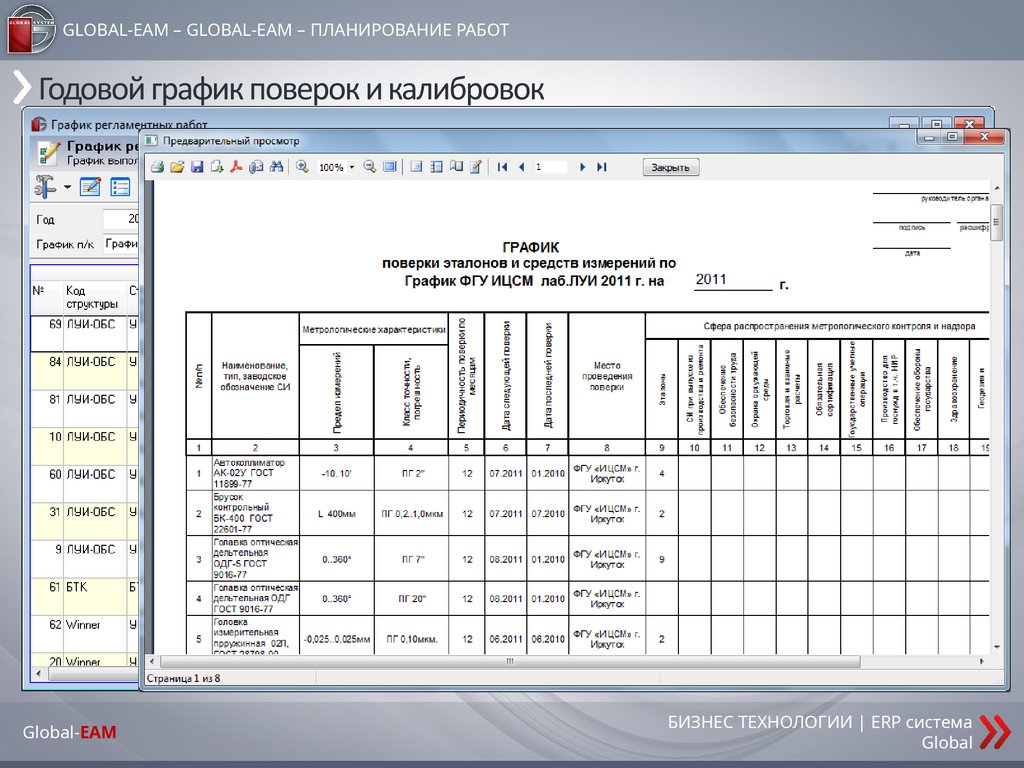Maximize the Предварительный просмотр window
Image resolution: width=1024 pixels, height=768 pixels.
click(953, 136)
